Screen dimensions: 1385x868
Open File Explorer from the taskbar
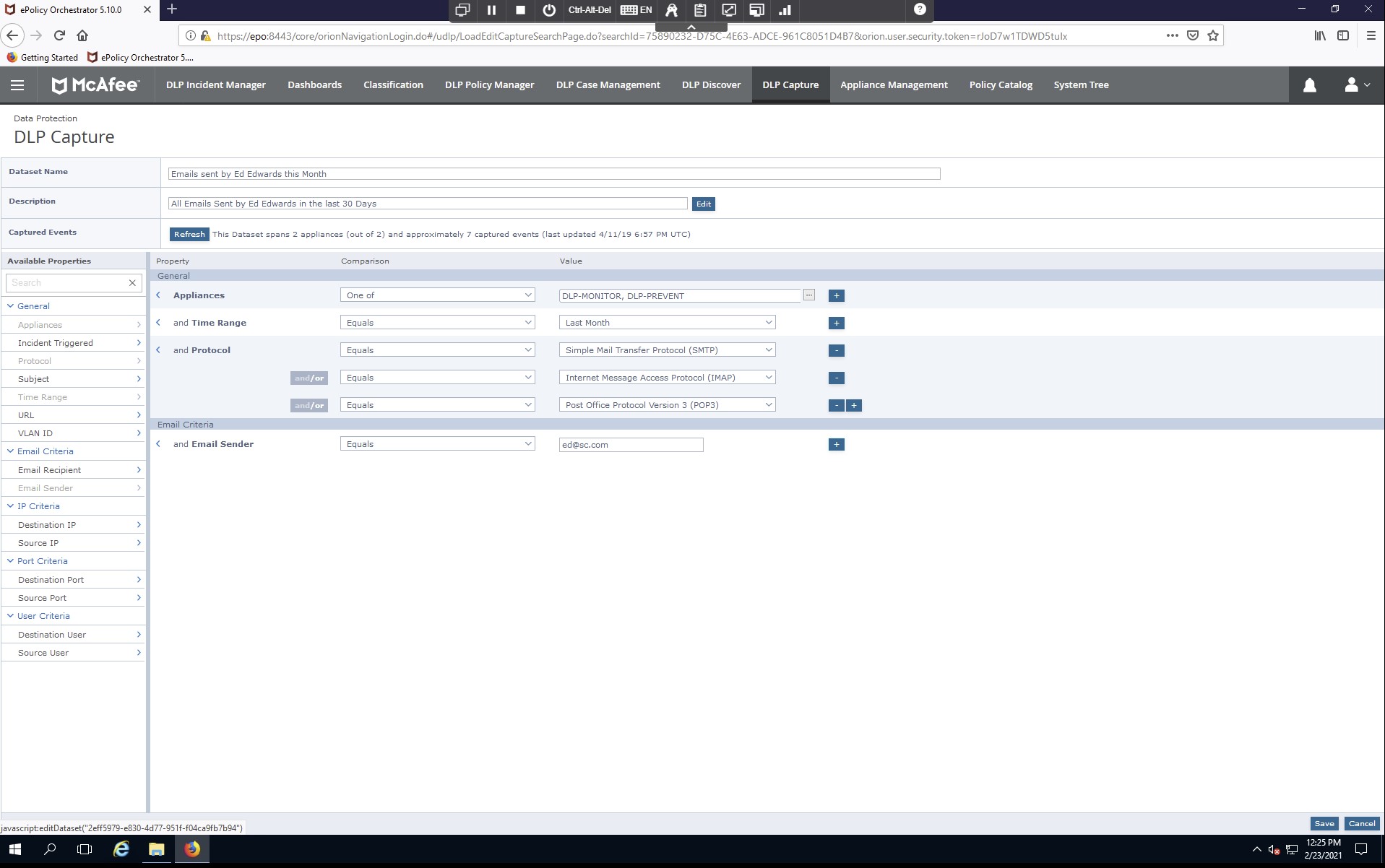pyautogui.click(x=156, y=849)
